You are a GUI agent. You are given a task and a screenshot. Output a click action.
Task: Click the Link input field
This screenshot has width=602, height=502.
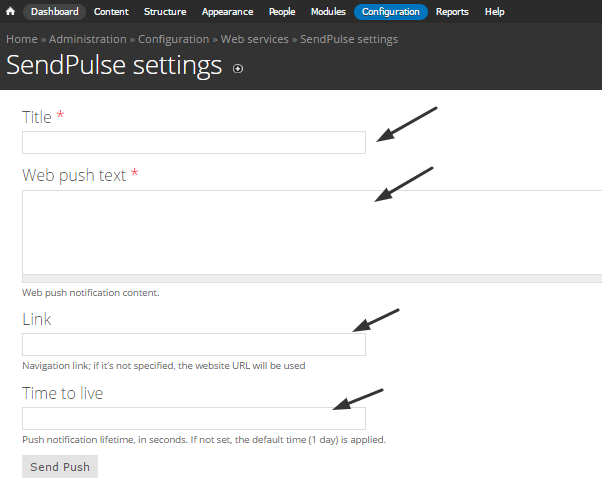point(194,345)
